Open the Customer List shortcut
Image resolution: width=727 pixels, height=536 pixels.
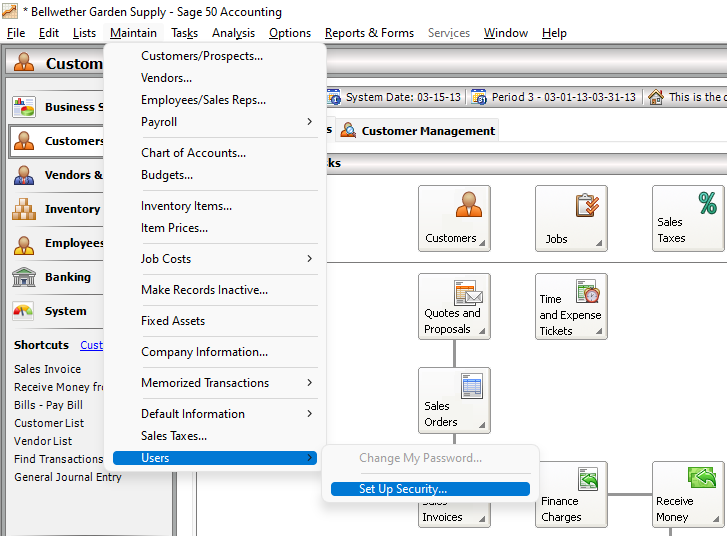click(x=49, y=423)
